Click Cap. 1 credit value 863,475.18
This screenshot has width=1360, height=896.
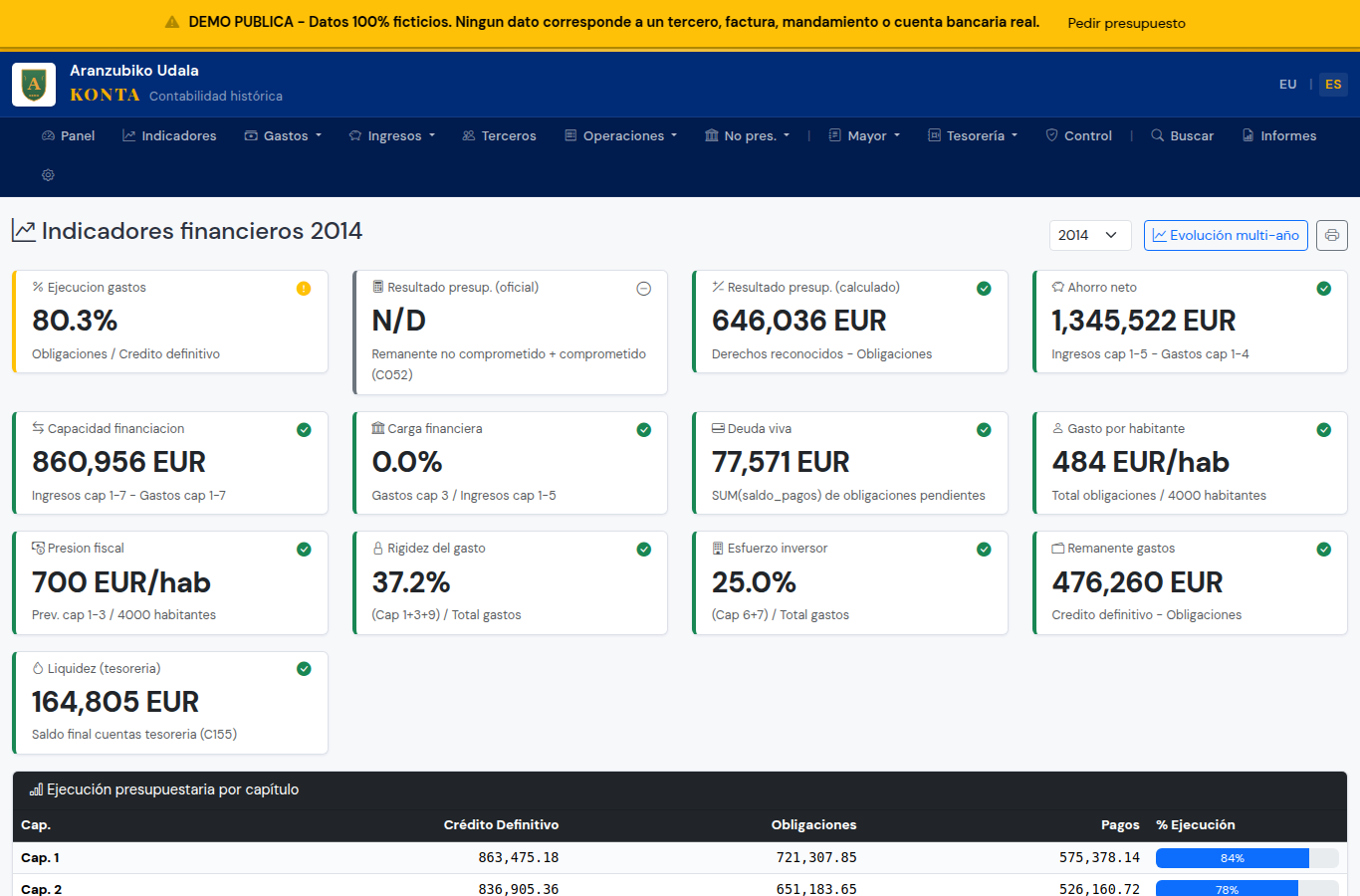coord(519,858)
